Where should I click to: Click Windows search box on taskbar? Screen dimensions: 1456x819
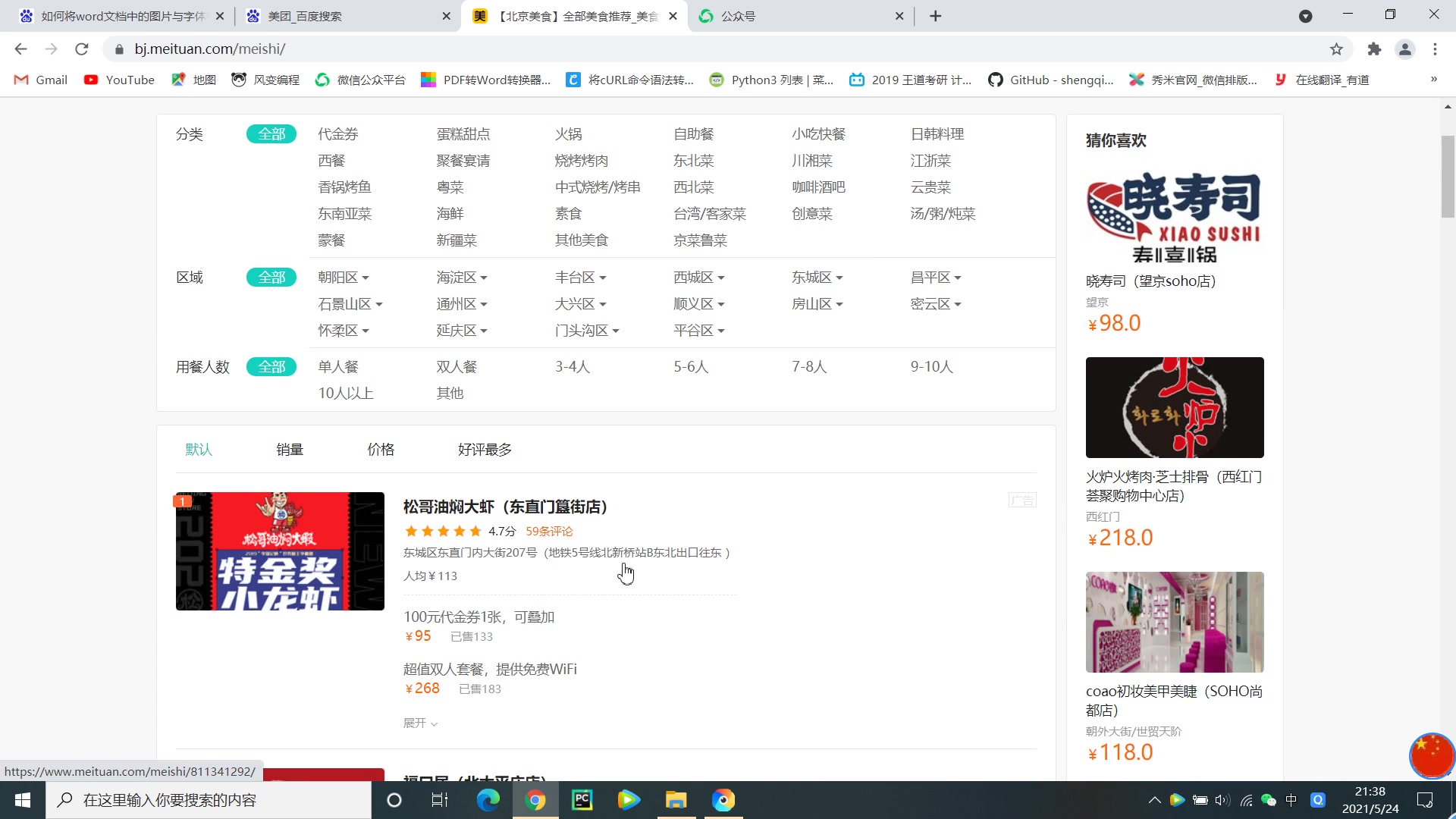click(x=209, y=800)
